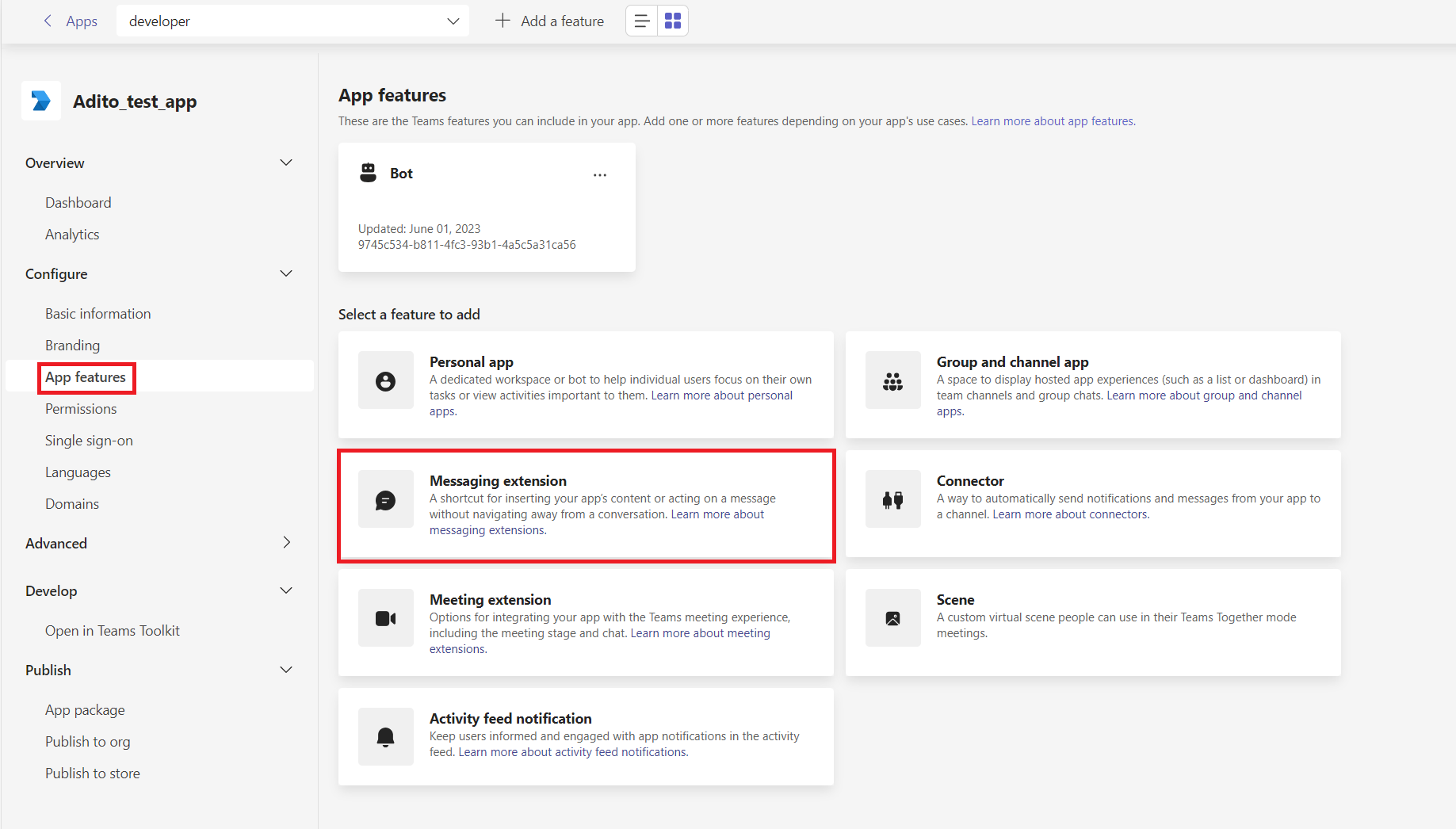Collapse the Publish section
Image resolution: width=1456 pixels, height=829 pixels.
pos(286,670)
